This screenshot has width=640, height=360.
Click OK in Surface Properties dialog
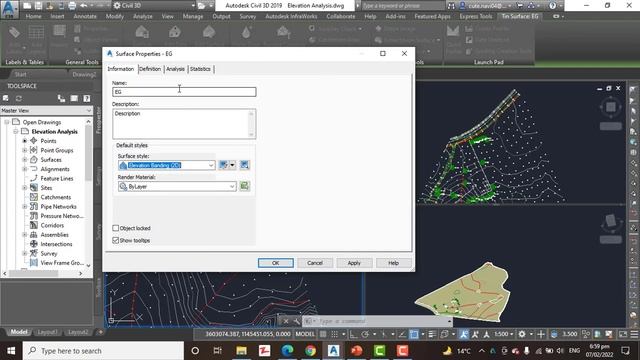point(276,263)
